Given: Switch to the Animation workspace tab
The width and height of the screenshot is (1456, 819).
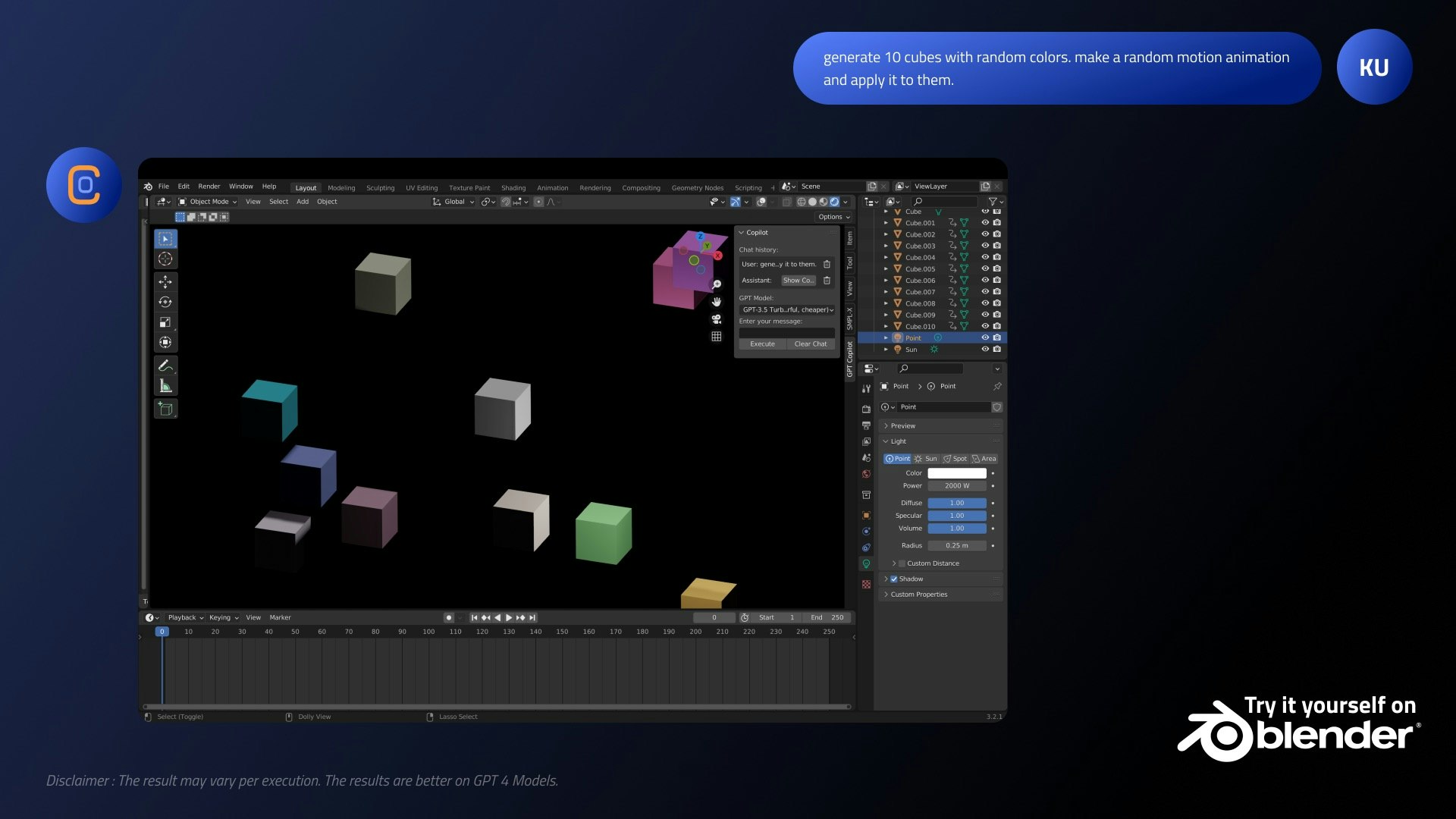Looking at the screenshot, I should tap(552, 188).
